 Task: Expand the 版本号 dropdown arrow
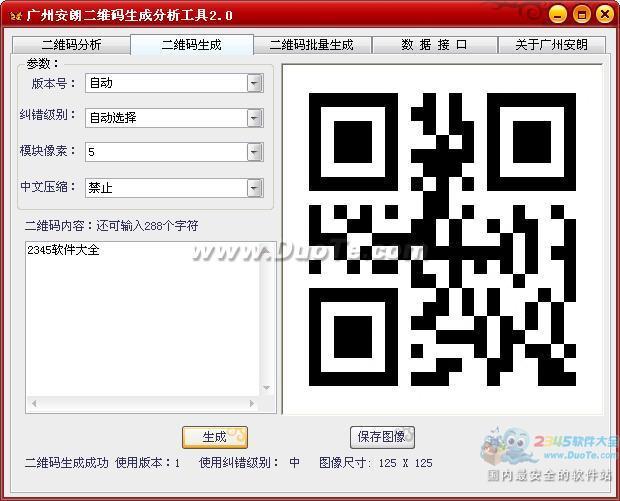tap(254, 83)
